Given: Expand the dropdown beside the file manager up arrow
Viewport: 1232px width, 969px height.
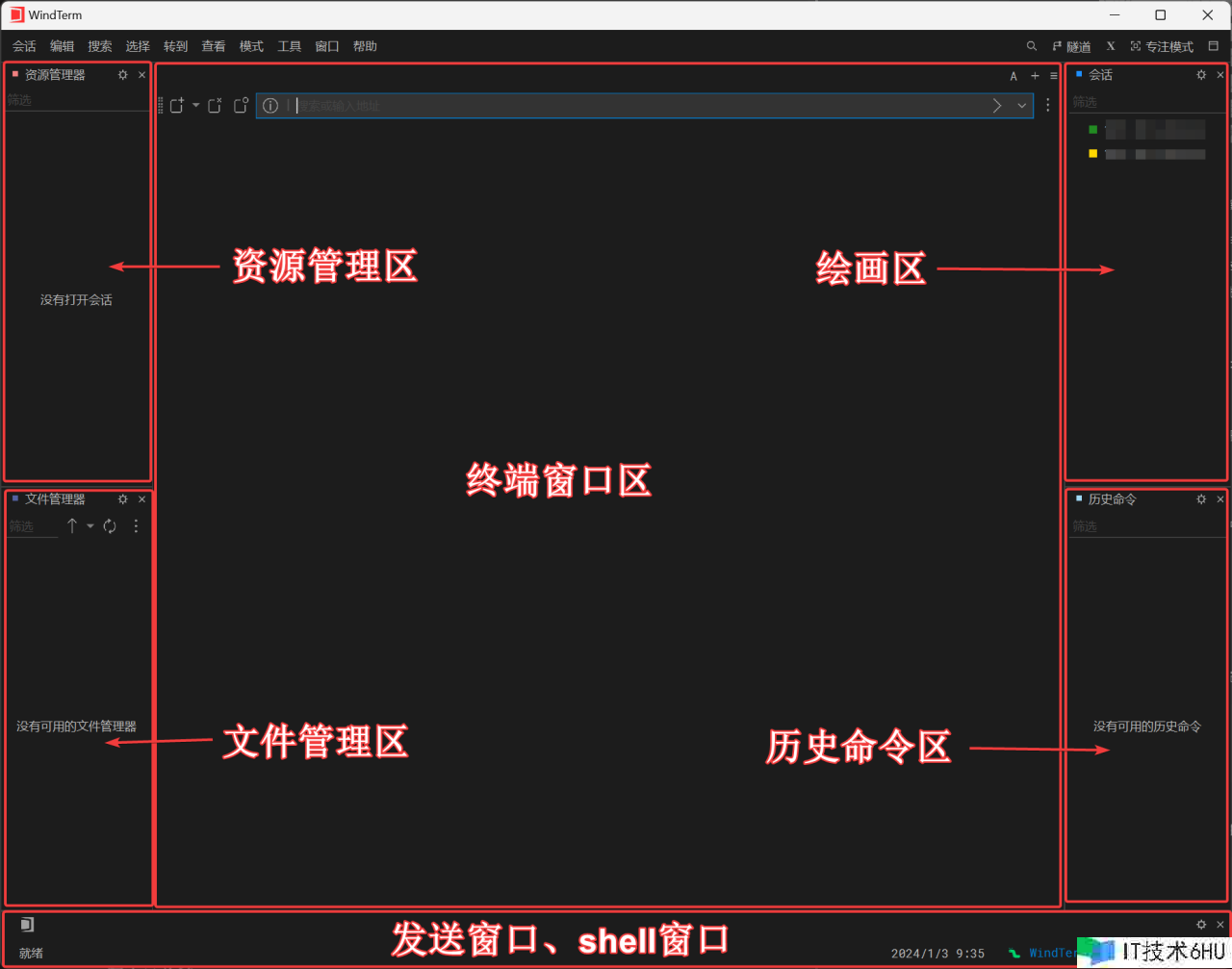Looking at the screenshot, I should [90, 526].
